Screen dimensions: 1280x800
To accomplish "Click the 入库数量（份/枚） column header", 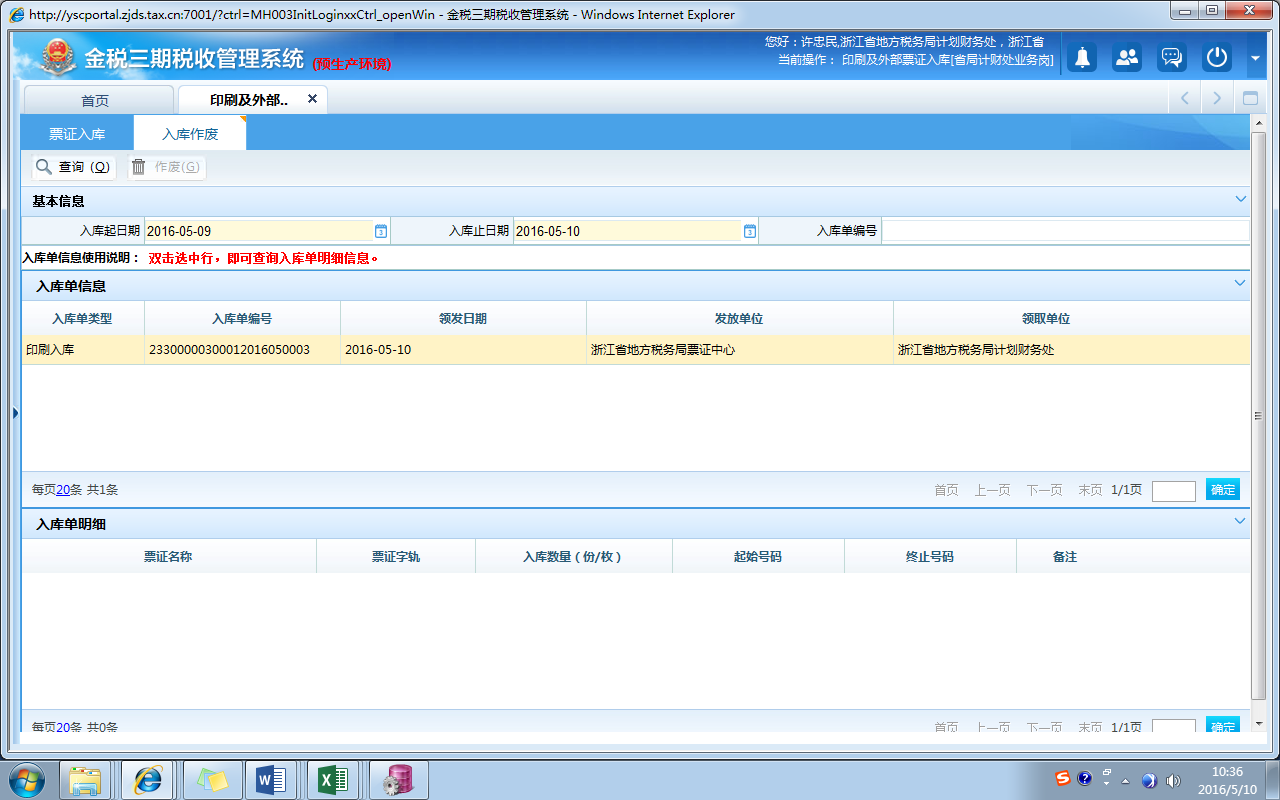I will click(x=574, y=557).
